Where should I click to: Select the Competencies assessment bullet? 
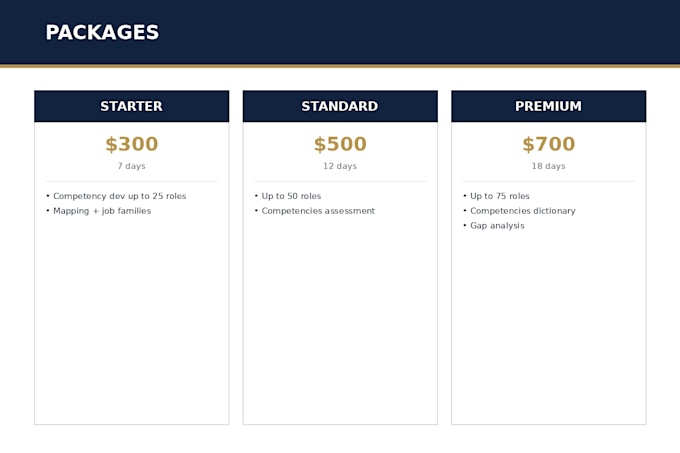pos(315,211)
